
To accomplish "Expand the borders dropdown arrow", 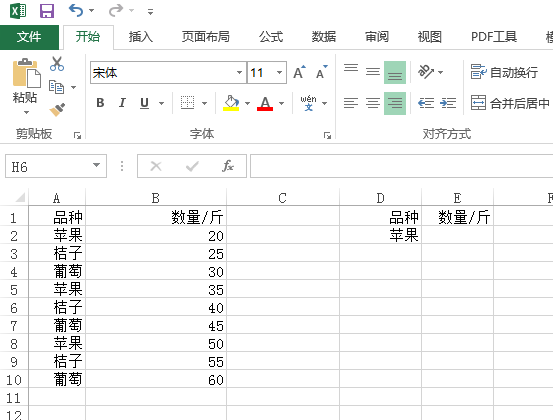I will [205, 103].
